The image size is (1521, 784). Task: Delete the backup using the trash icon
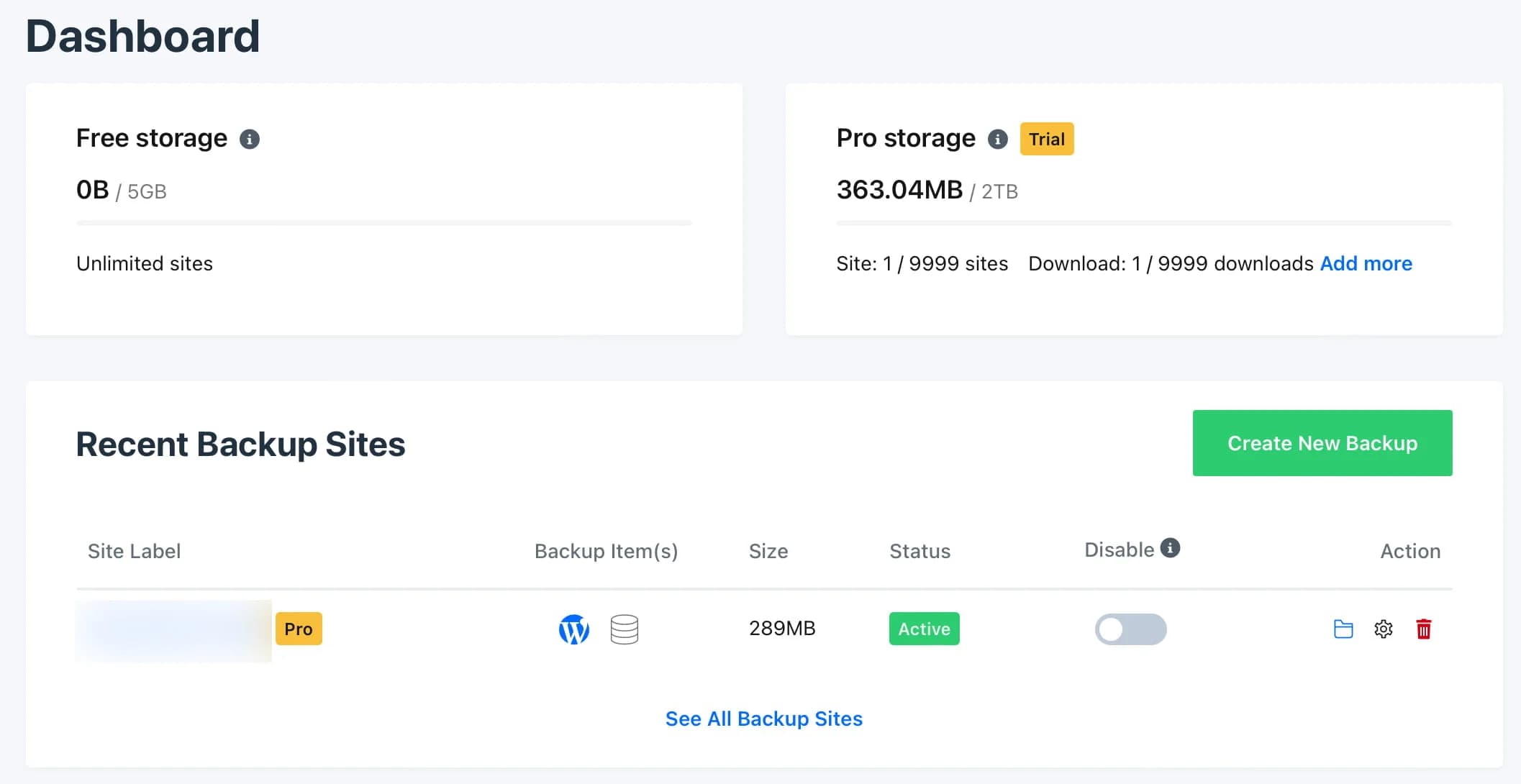pos(1423,629)
